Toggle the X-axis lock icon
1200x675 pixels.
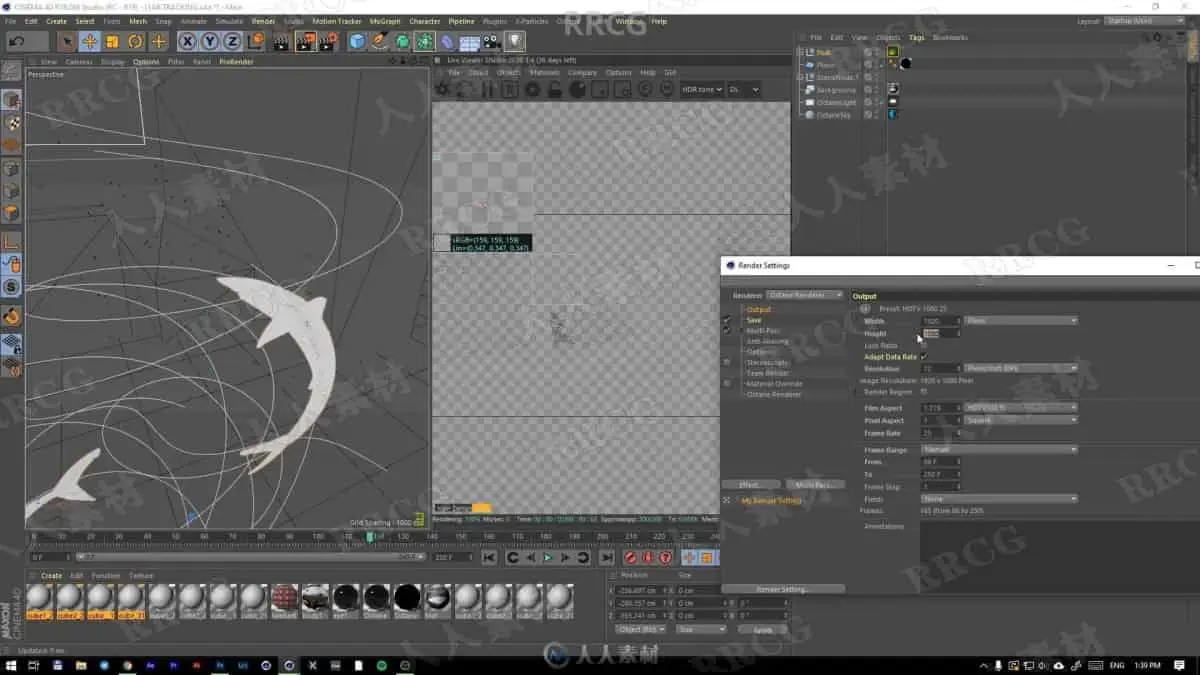(x=187, y=41)
